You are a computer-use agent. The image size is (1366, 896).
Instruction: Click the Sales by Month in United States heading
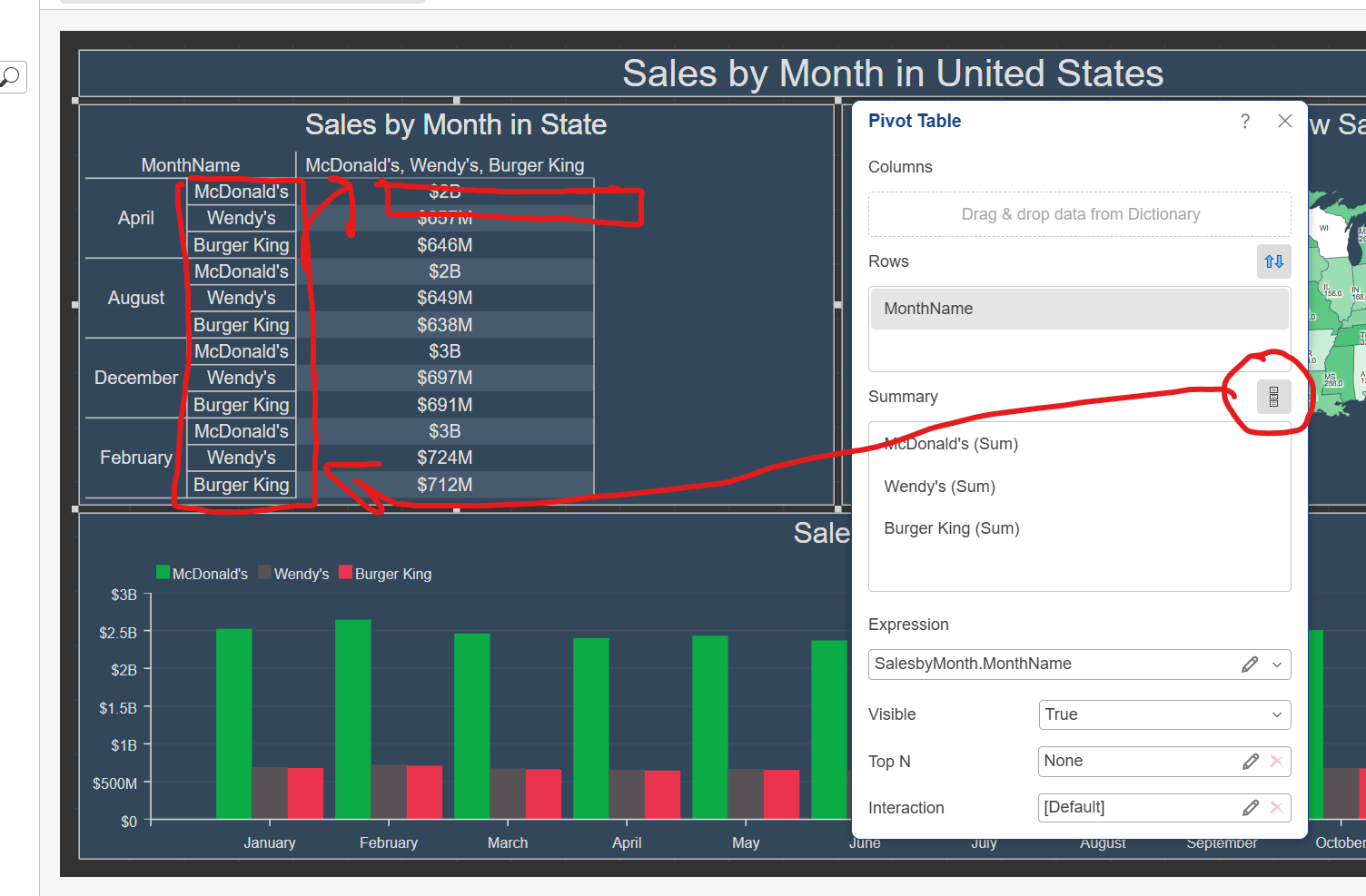click(x=893, y=74)
